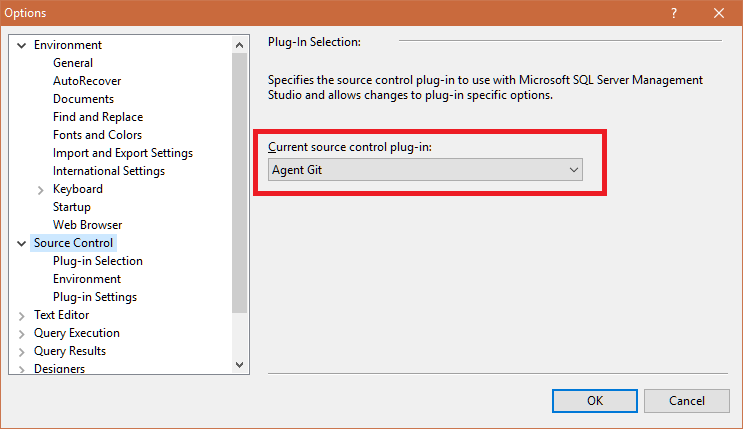This screenshot has height=429, width=743.
Task: Go to Import and Export Settings
Action: pyautogui.click(x=123, y=153)
